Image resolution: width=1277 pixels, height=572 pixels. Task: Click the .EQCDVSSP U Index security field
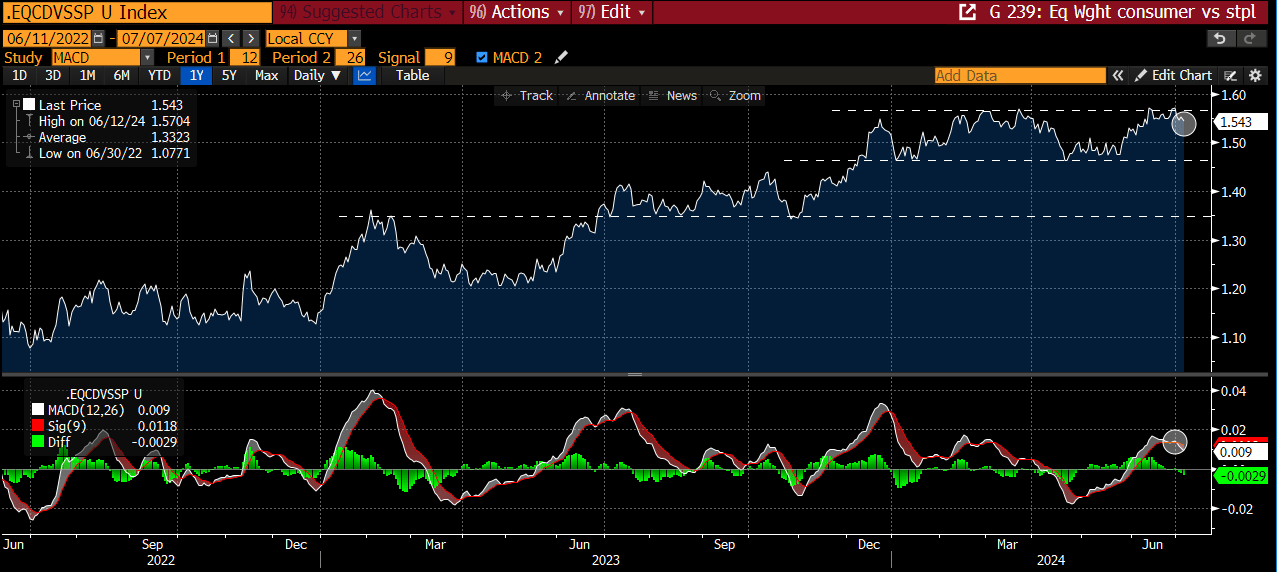coord(135,12)
